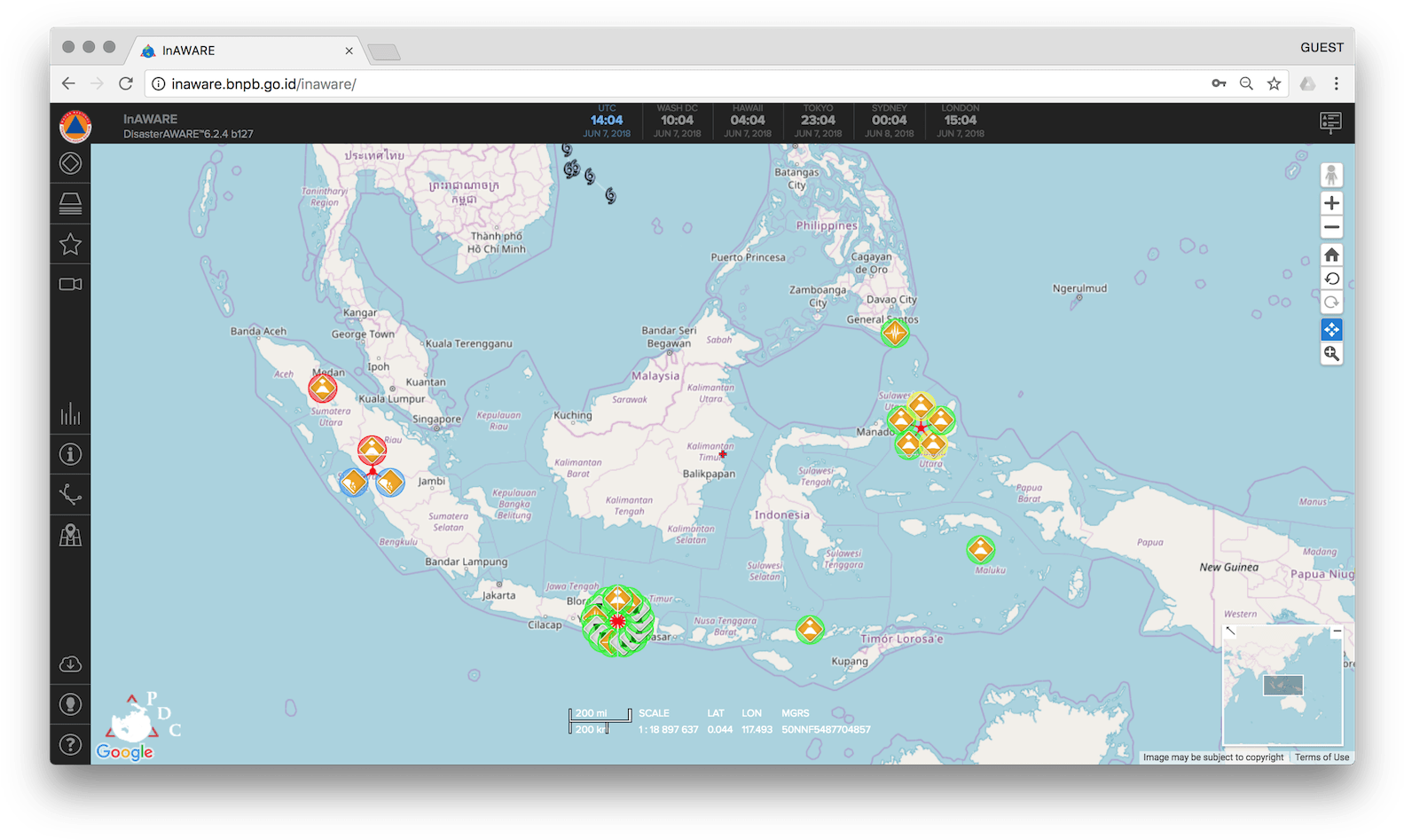Open the Hazards panel diamond icon

(x=70, y=163)
